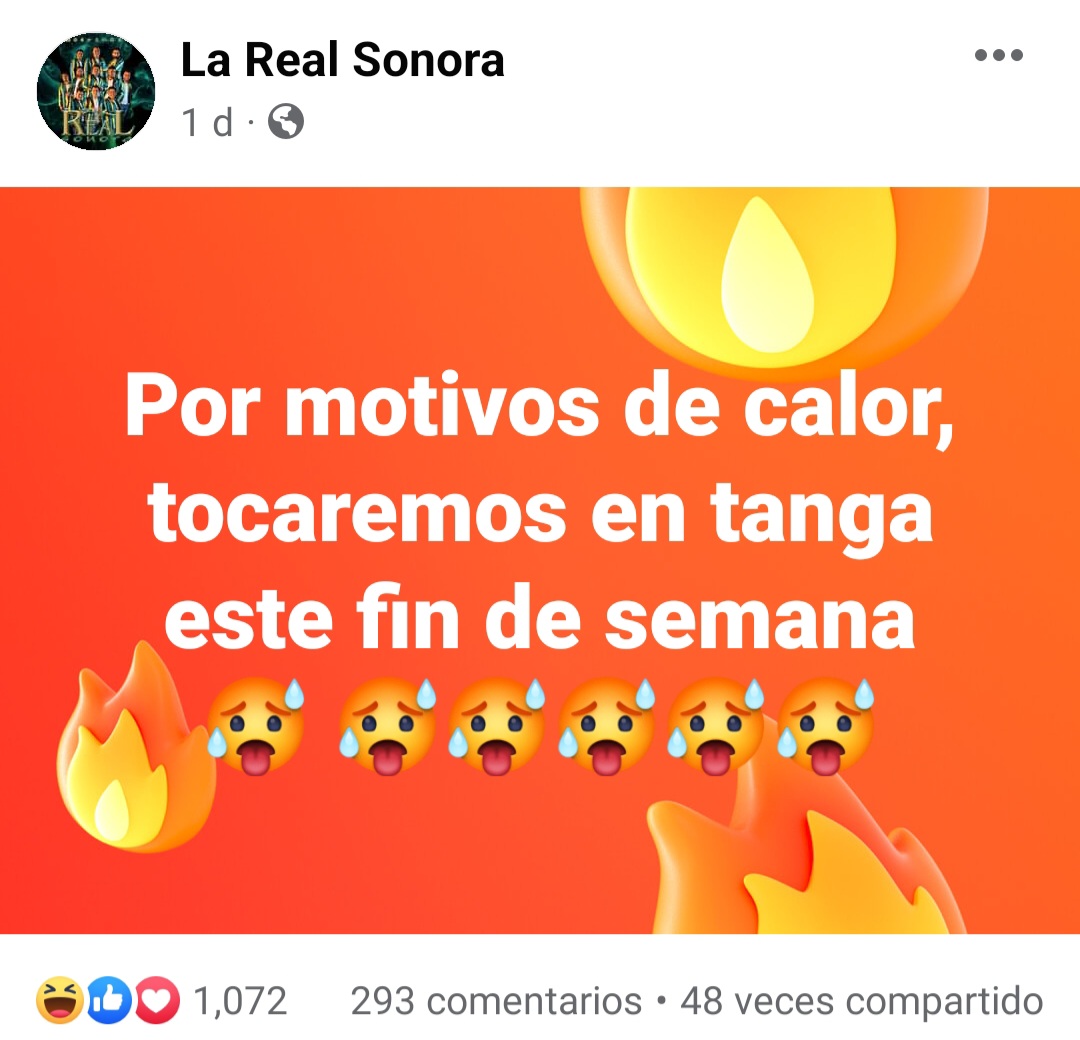Screen dimensions: 1080x1040
Task: Open the 48 veces compartido link
Action: click(862, 1001)
